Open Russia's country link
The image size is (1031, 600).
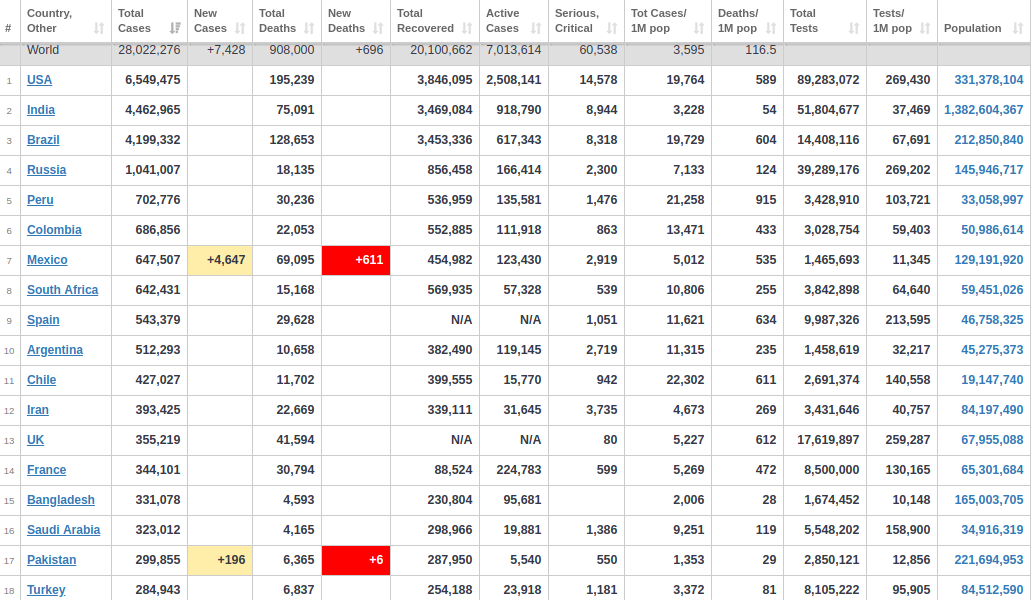47,170
